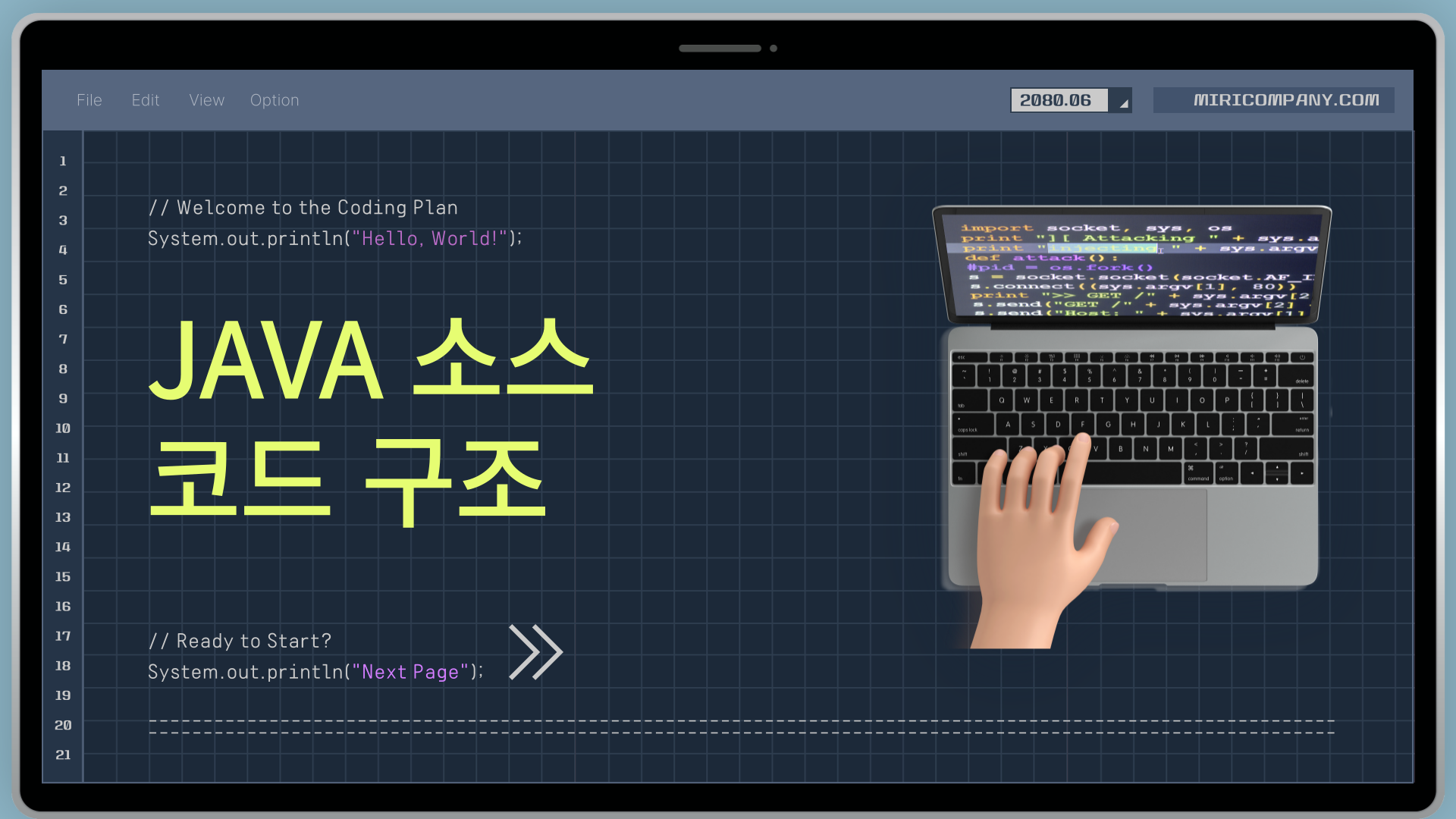
Task: Click the 코드 구조 heading line
Action: pos(347,481)
